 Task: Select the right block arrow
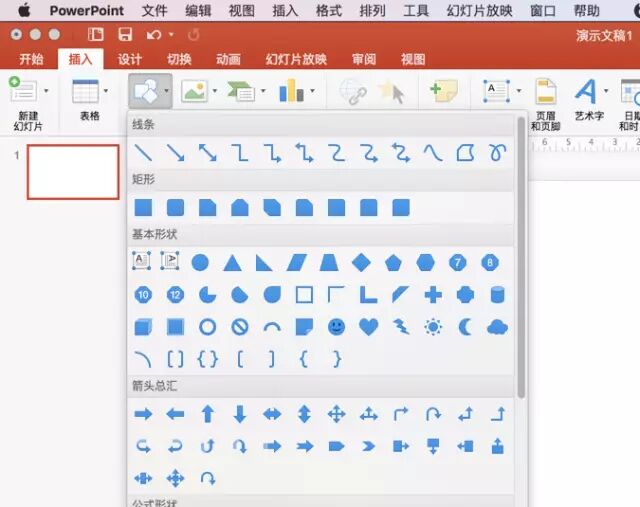tap(143, 414)
